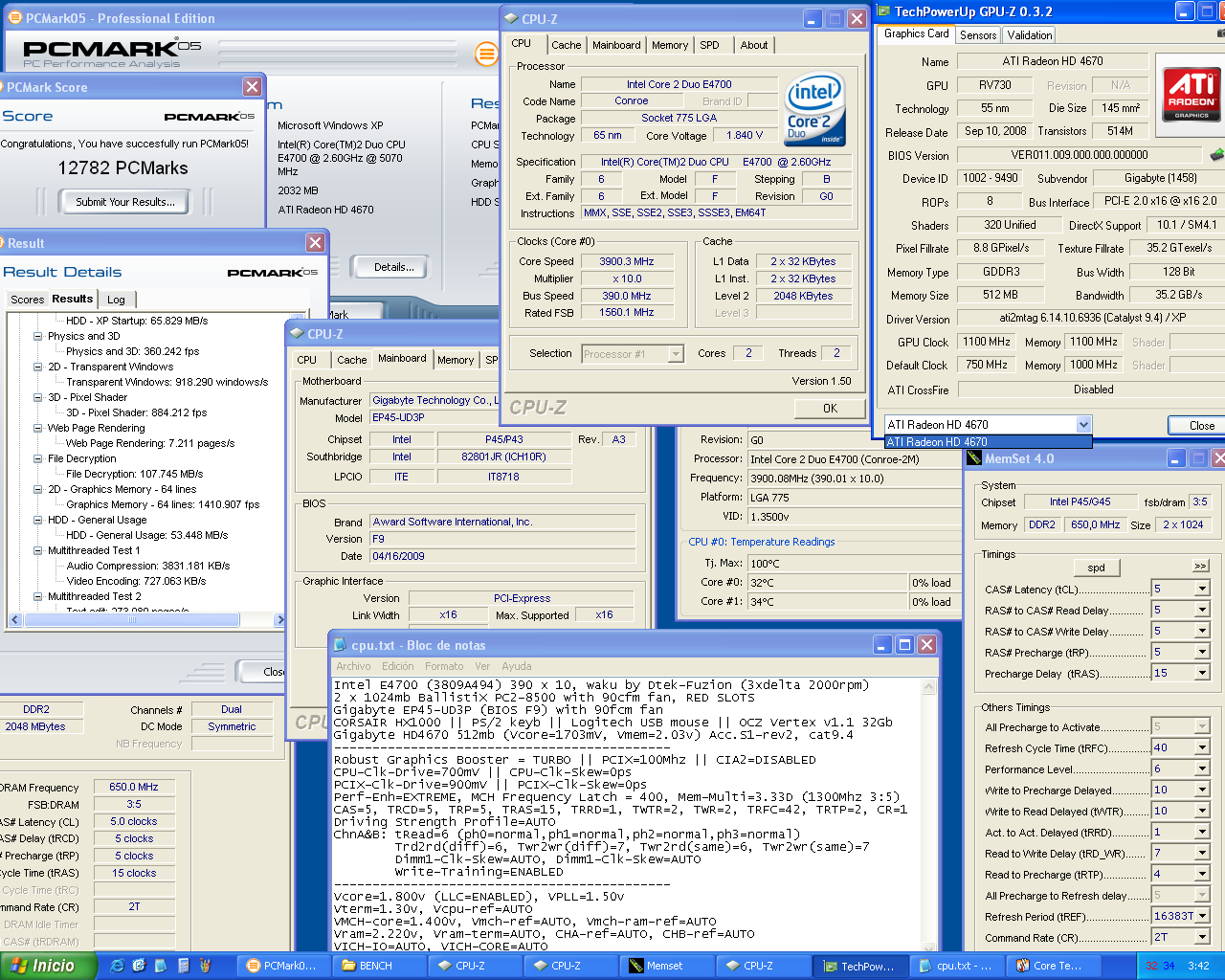Image resolution: width=1225 pixels, height=980 pixels.
Task: Open Internet Explorer from quick launch
Action: coord(117,966)
